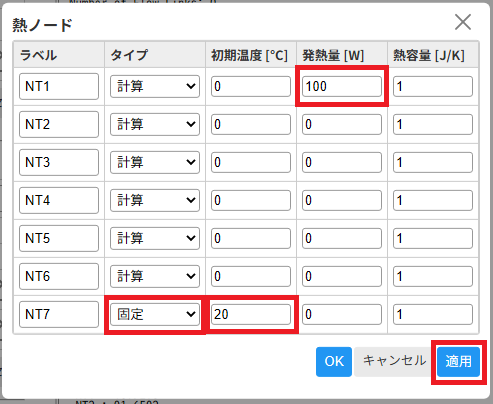Focus NT1 初期温度 input field
The width and height of the screenshot is (493, 404).
(x=251, y=86)
